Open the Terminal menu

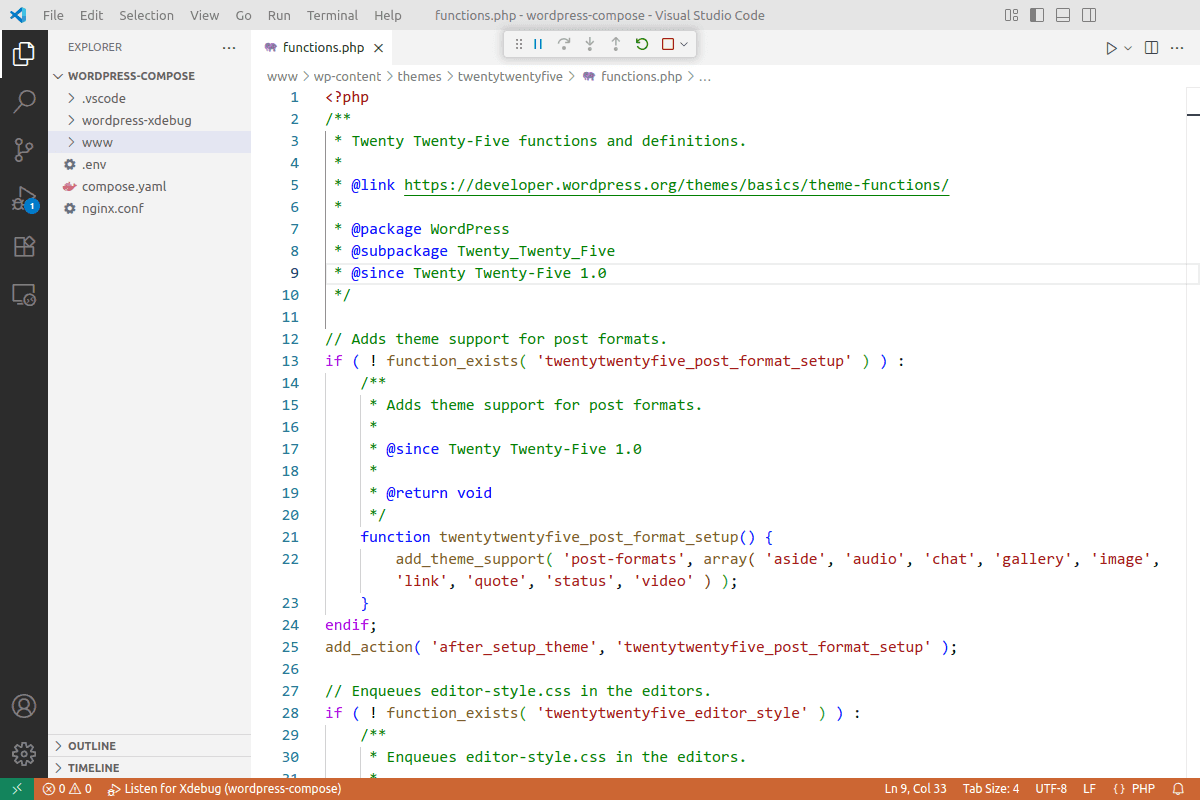pos(333,15)
